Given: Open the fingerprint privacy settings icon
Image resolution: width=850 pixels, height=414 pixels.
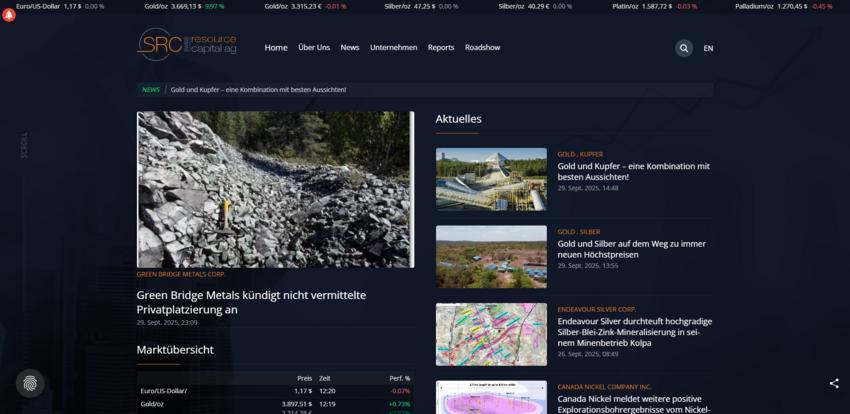Looking at the screenshot, I should tap(30, 384).
